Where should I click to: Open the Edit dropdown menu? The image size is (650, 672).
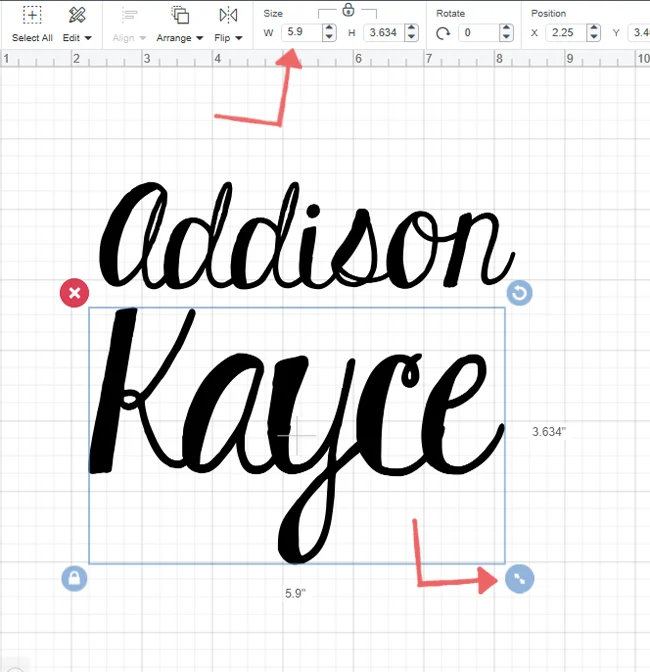(x=77, y=38)
